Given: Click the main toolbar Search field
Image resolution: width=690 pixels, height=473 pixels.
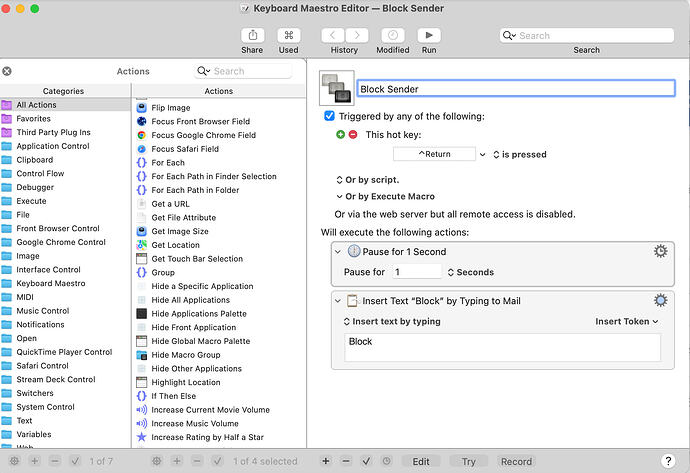Looking at the screenshot, I should pos(587,36).
